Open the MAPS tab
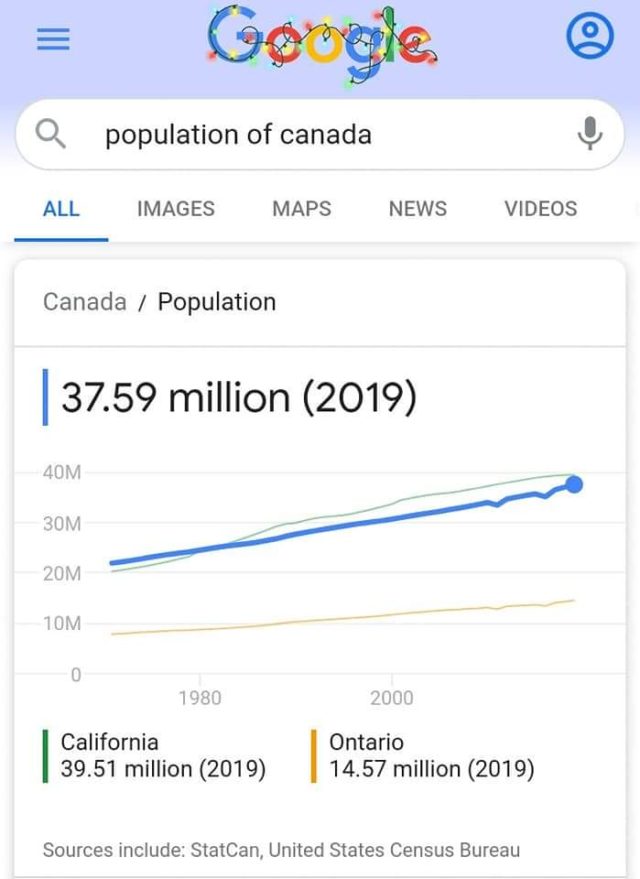The image size is (640, 879). pyautogui.click(x=301, y=209)
